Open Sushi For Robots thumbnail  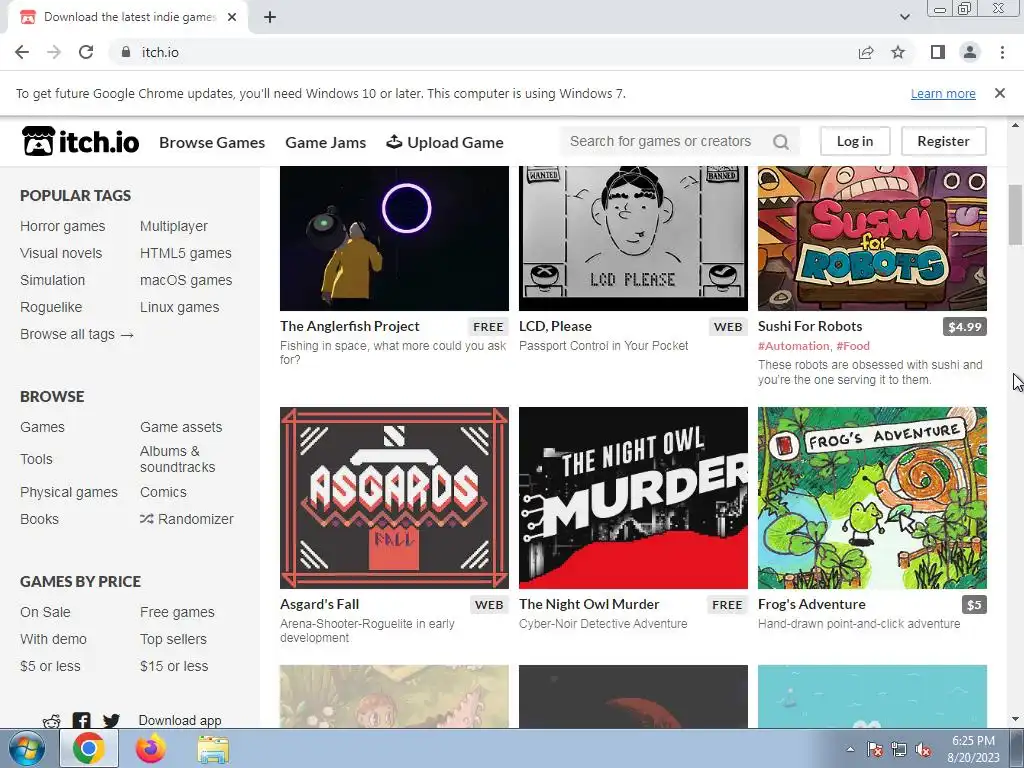[872, 238]
